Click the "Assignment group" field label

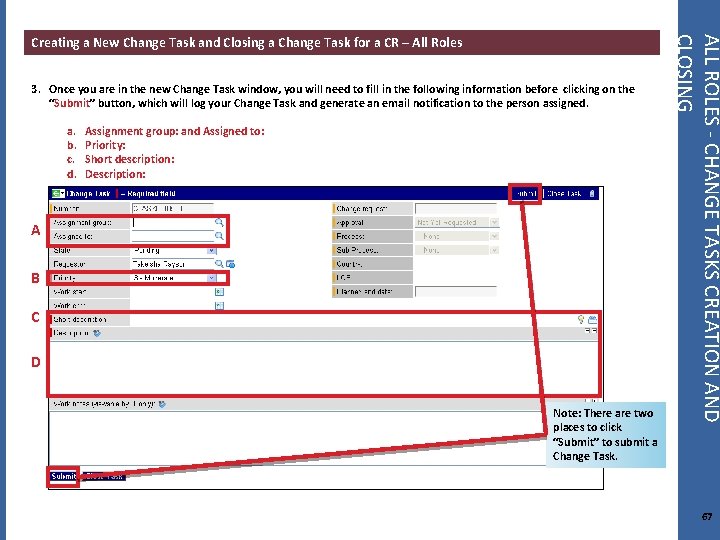pos(82,222)
